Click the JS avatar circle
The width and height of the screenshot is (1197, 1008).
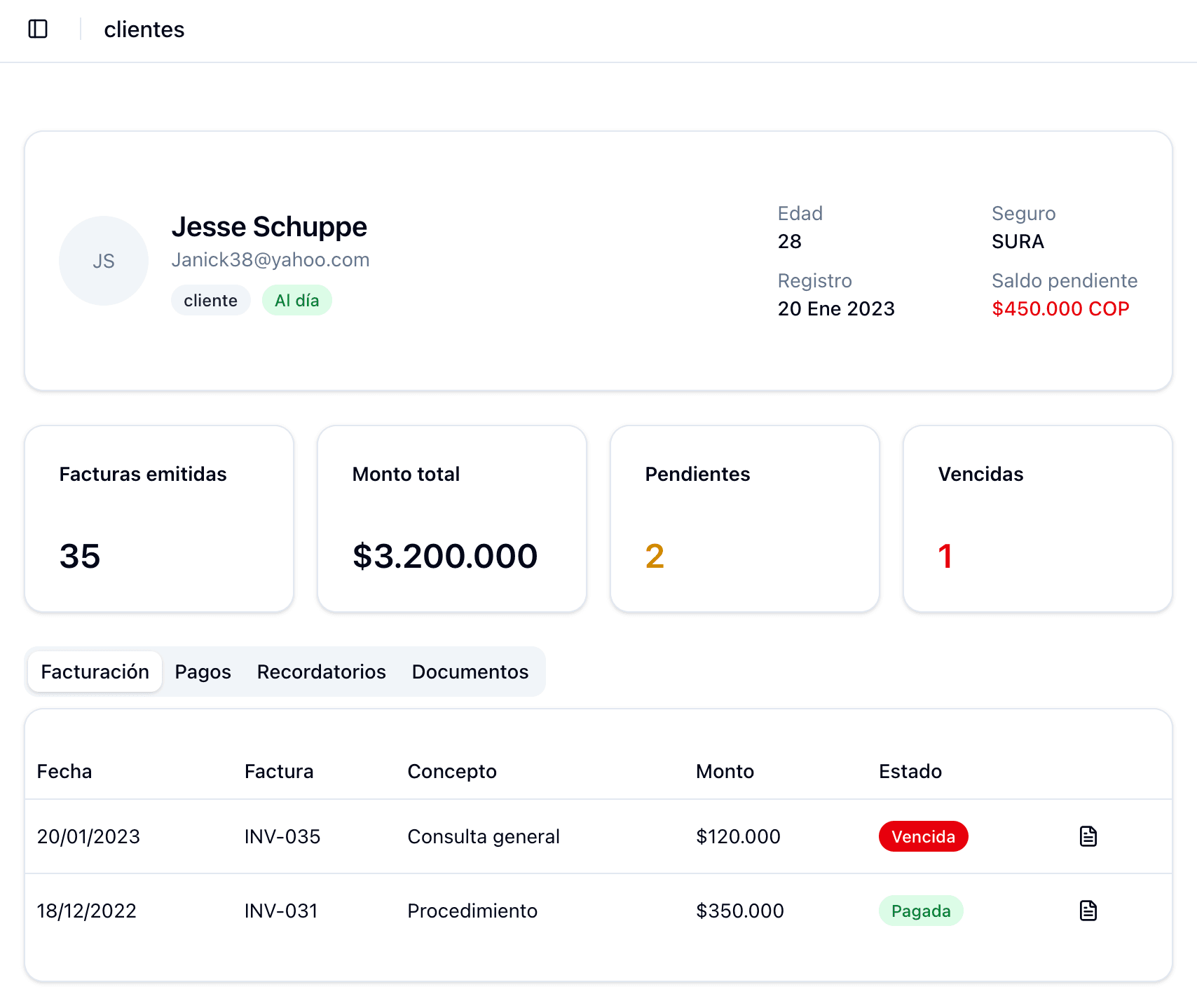click(104, 260)
